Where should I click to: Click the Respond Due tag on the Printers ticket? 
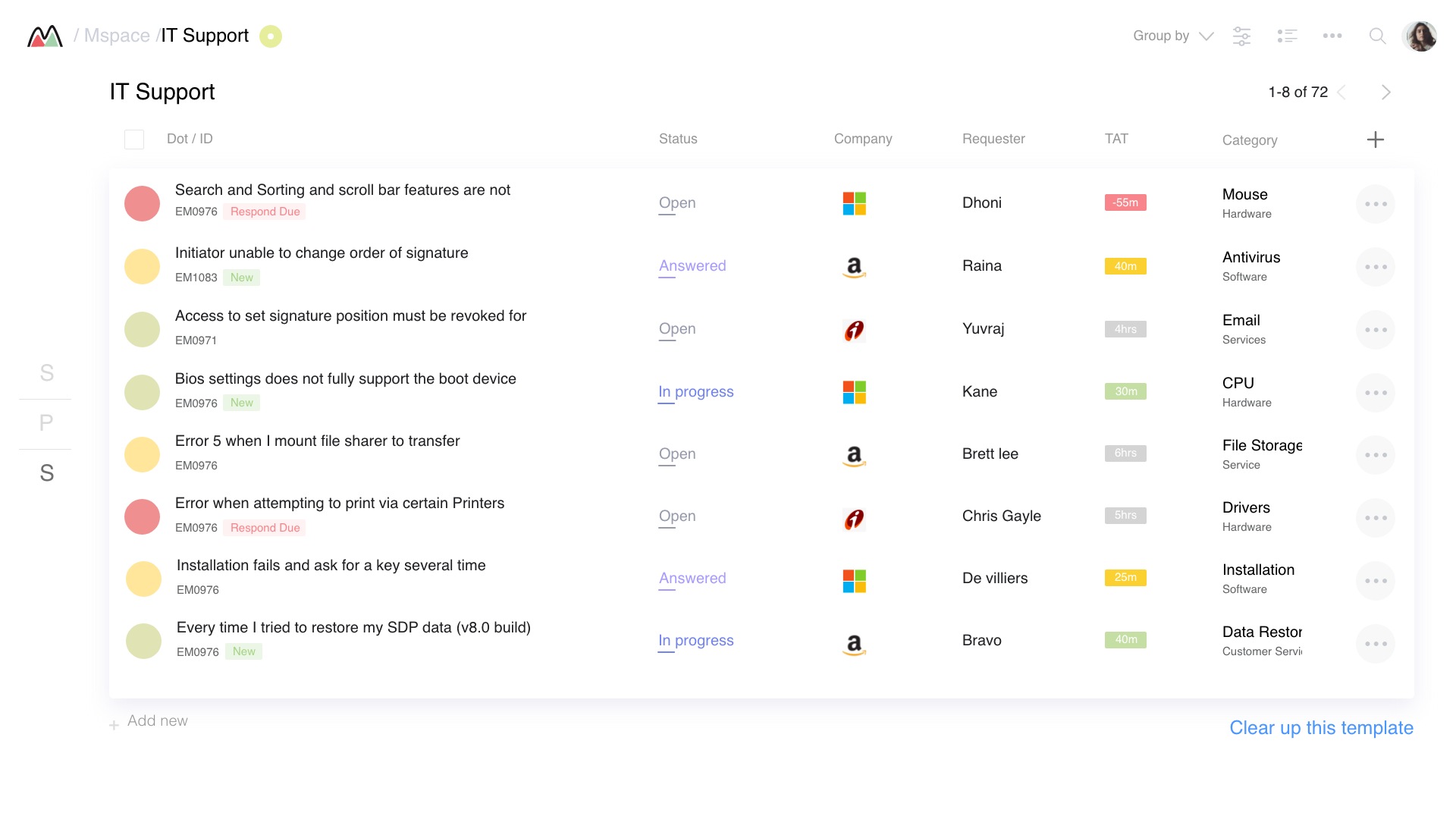265,528
